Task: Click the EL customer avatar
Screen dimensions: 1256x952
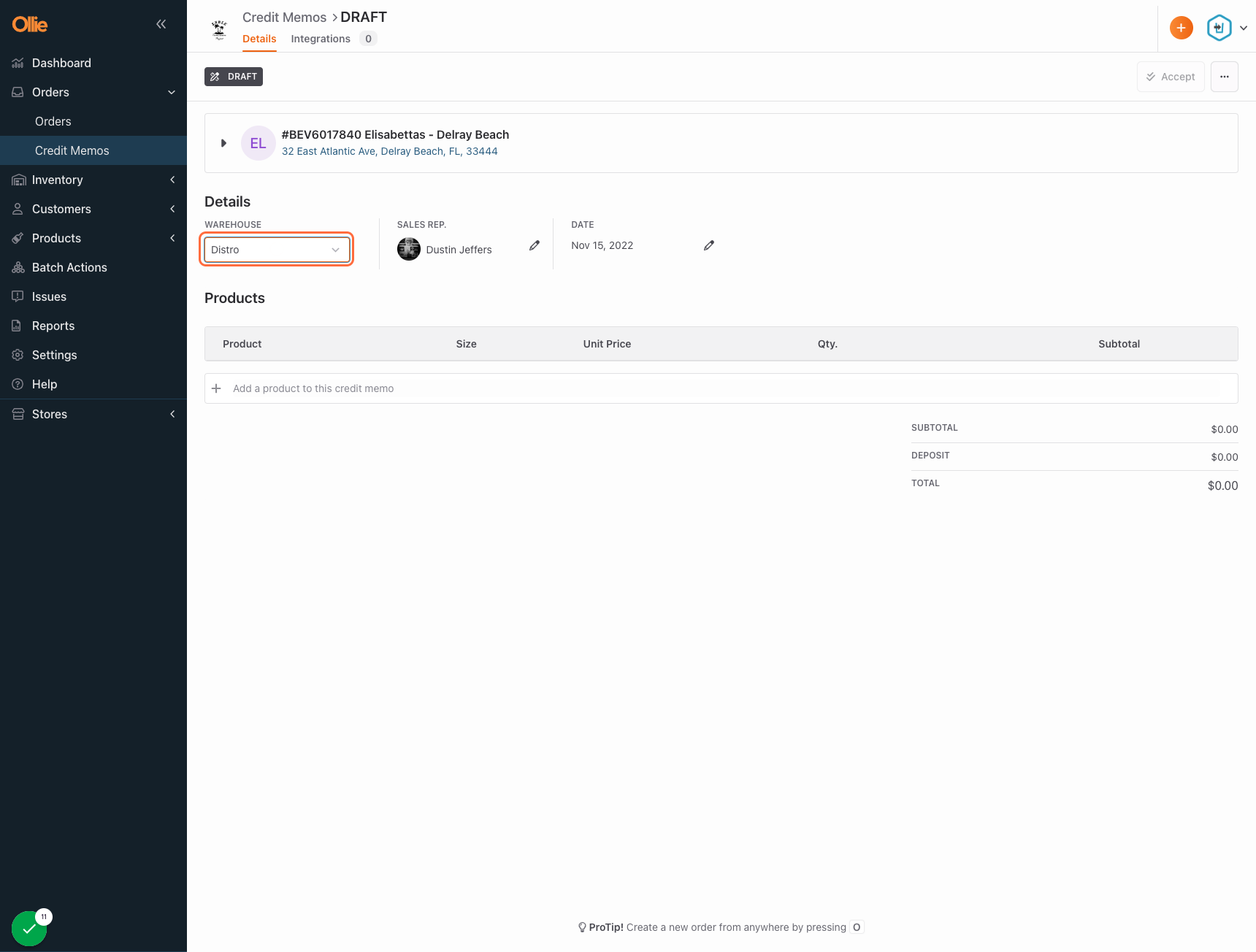Action: [259, 143]
